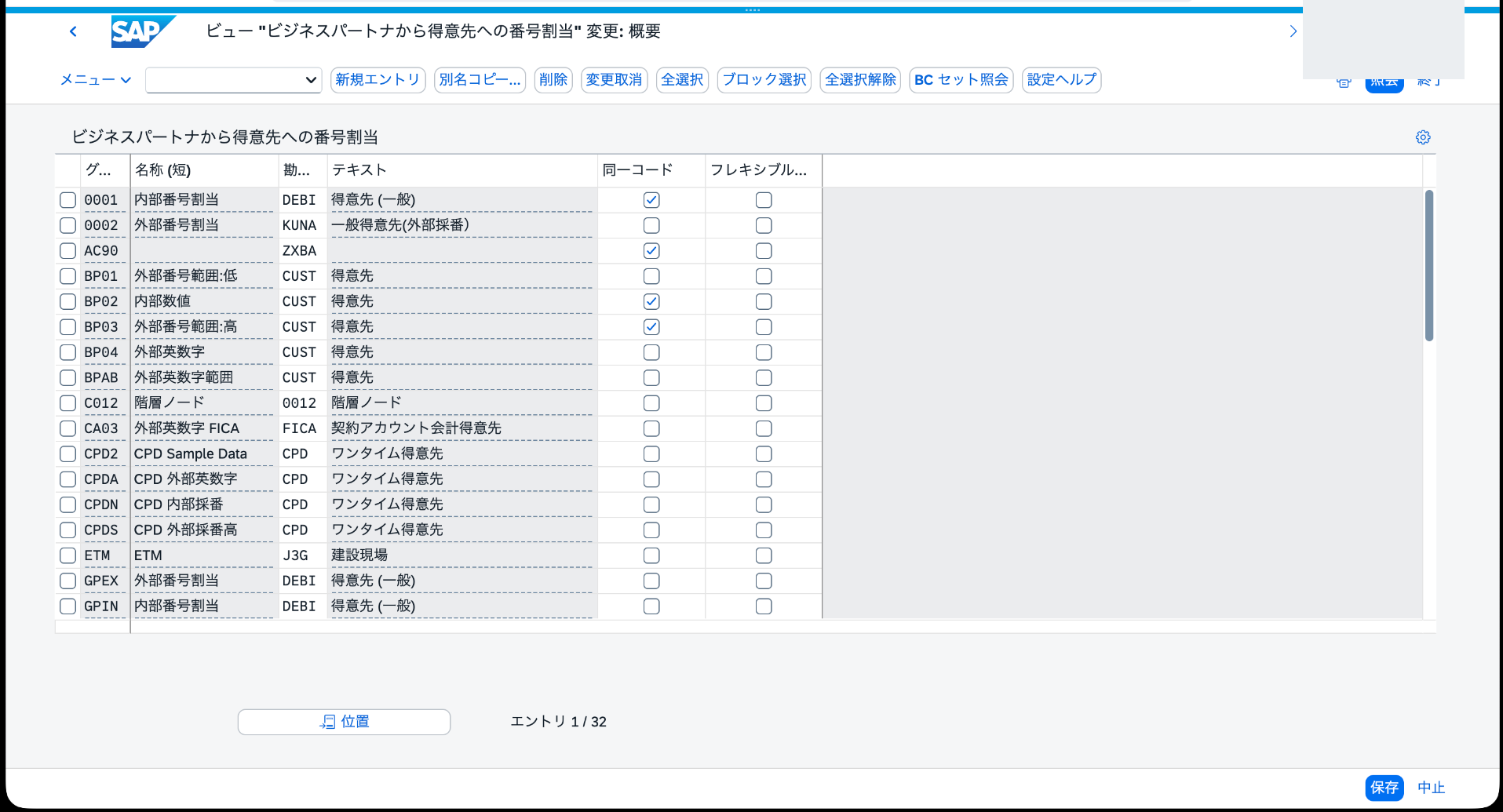
Task: Click the vertical table scrollbar
Action: point(1429,265)
